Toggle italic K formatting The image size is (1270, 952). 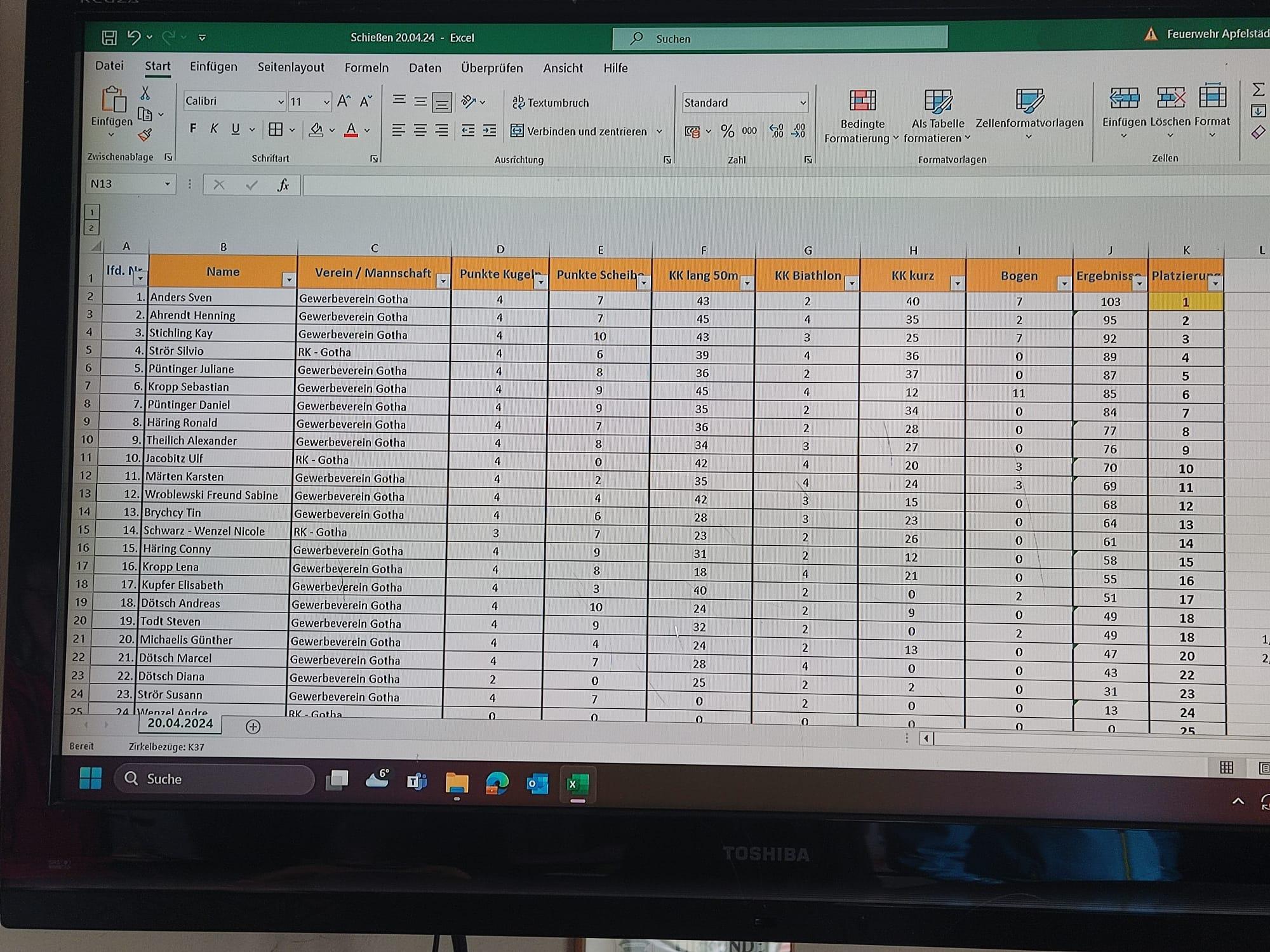pyautogui.click(x=214, y=129)
